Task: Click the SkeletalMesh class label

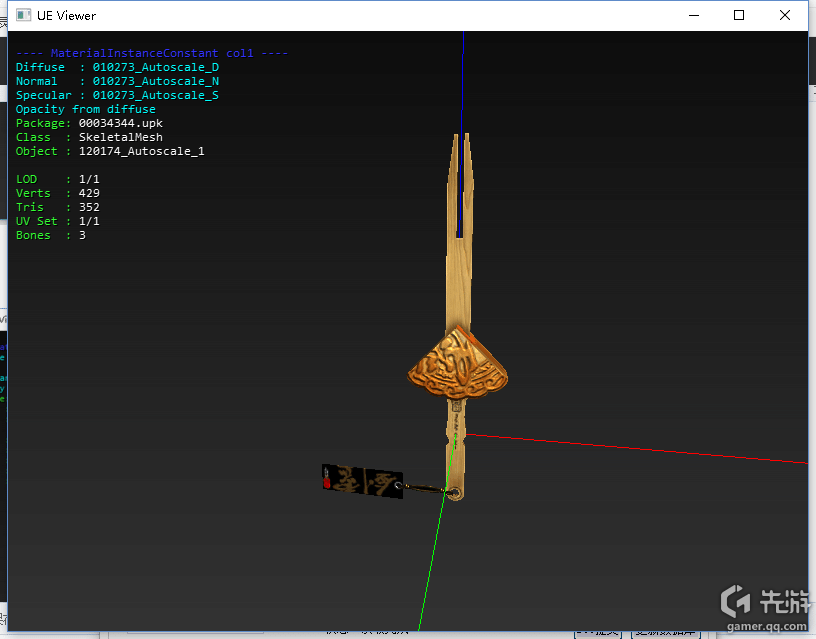Action: (x=120, y=138)
